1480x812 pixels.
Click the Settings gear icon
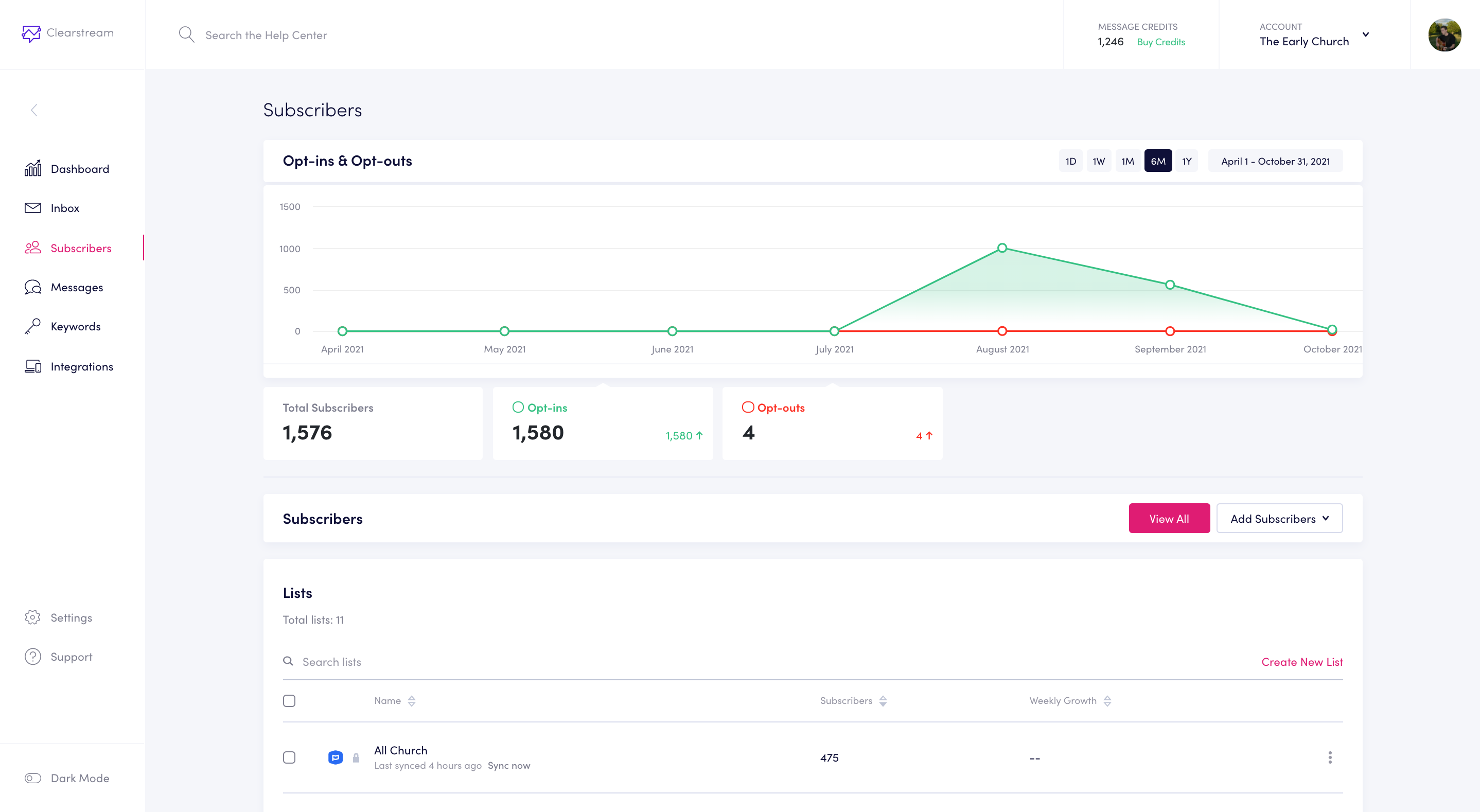33,617
